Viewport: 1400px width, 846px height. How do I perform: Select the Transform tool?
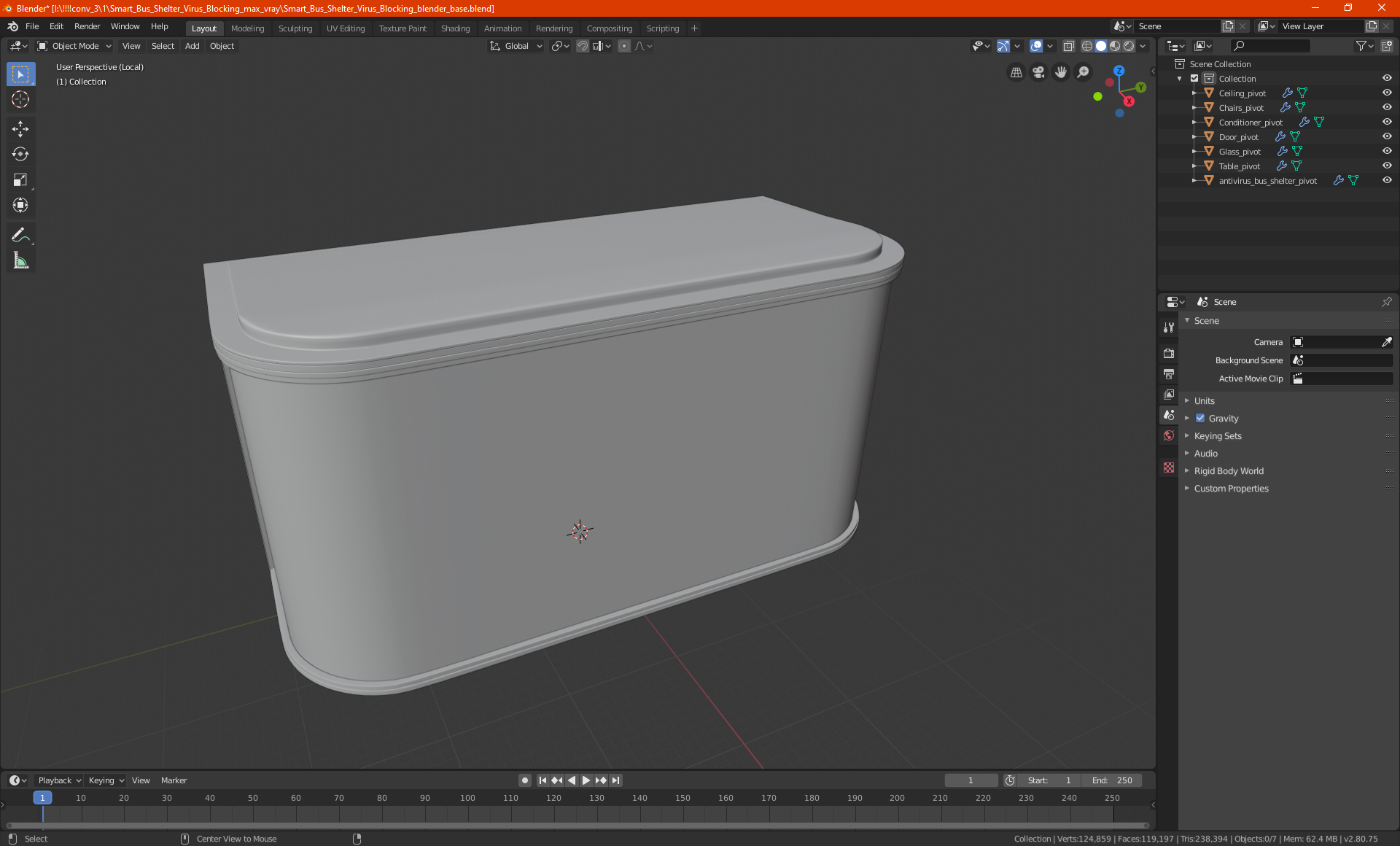tap(20, 206)
